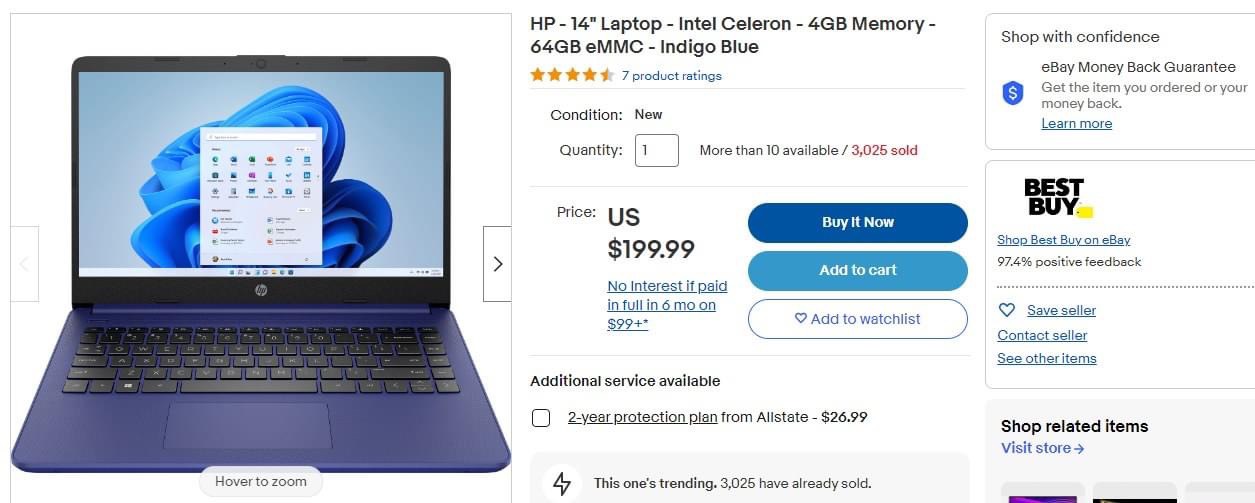Click the trending lightning bolt icon
The width and height of the screenshot is (1255, 503).
[562, 484]
